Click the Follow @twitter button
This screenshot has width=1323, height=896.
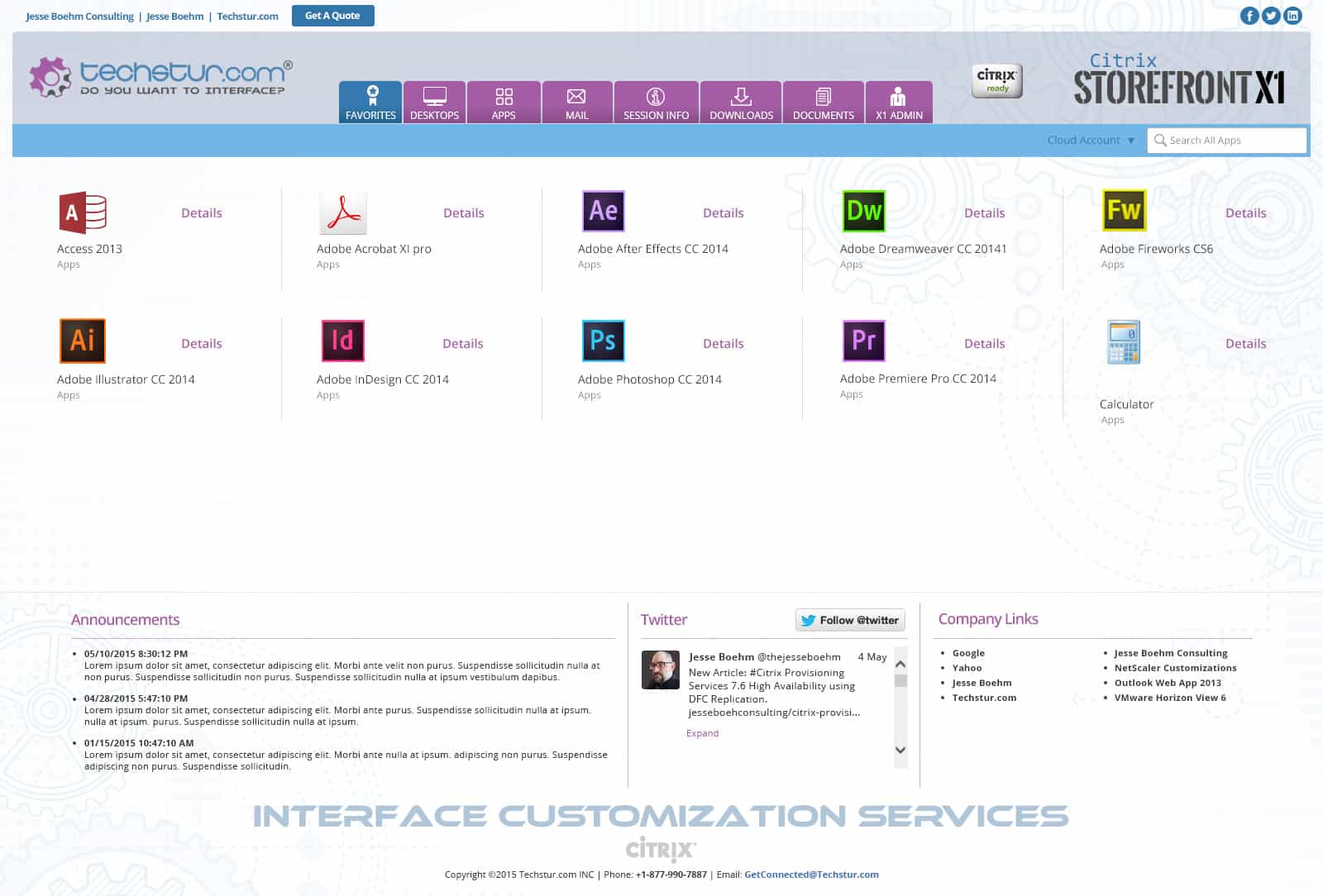coord(850,620)
